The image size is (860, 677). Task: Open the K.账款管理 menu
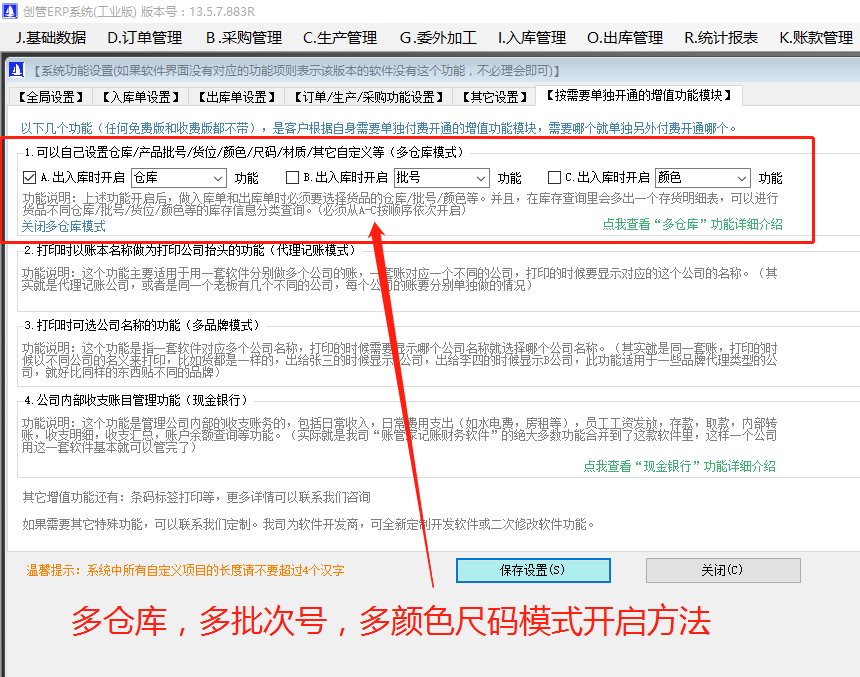(818, 36)
